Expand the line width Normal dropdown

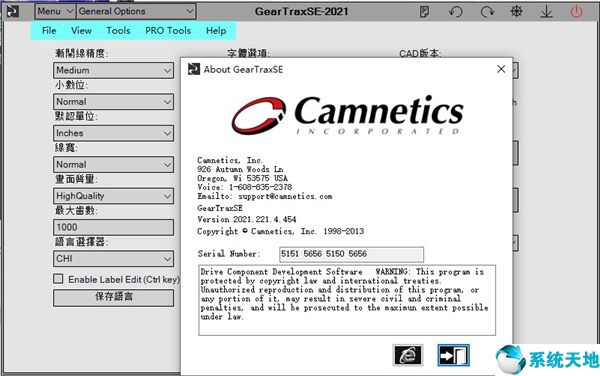click(x=113, y=164)
